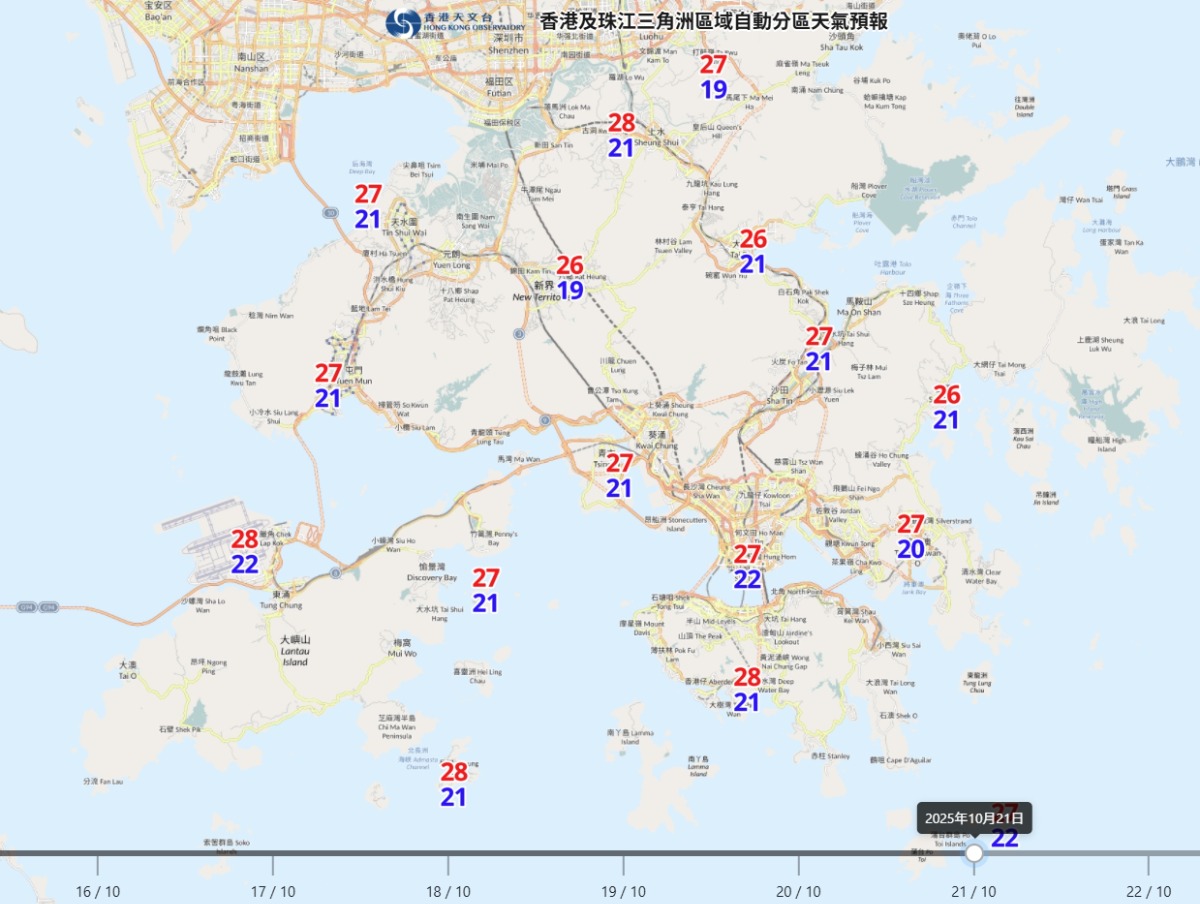
Task: Select the 18 / 10 date on timeline
Action: click(448, 891)
